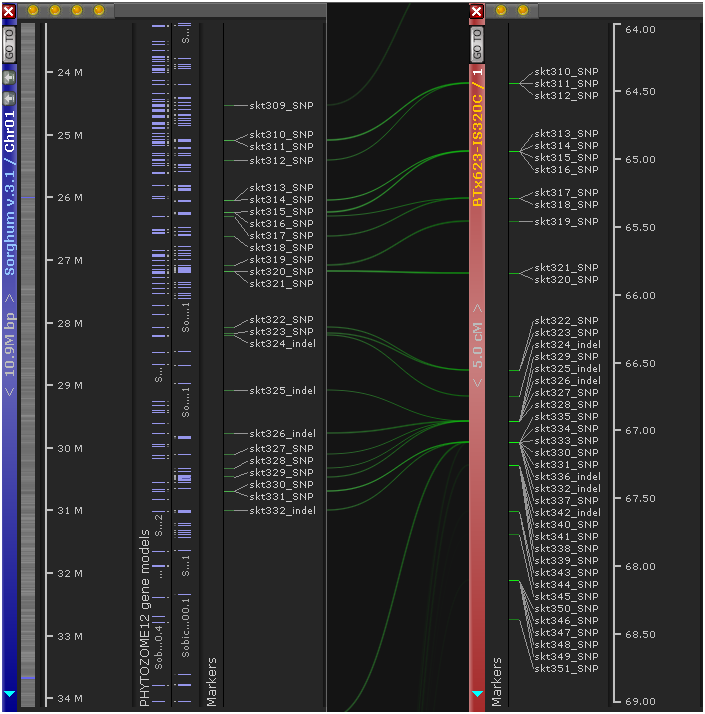Click the 10.9M bp zoom label

click(10, 345)
